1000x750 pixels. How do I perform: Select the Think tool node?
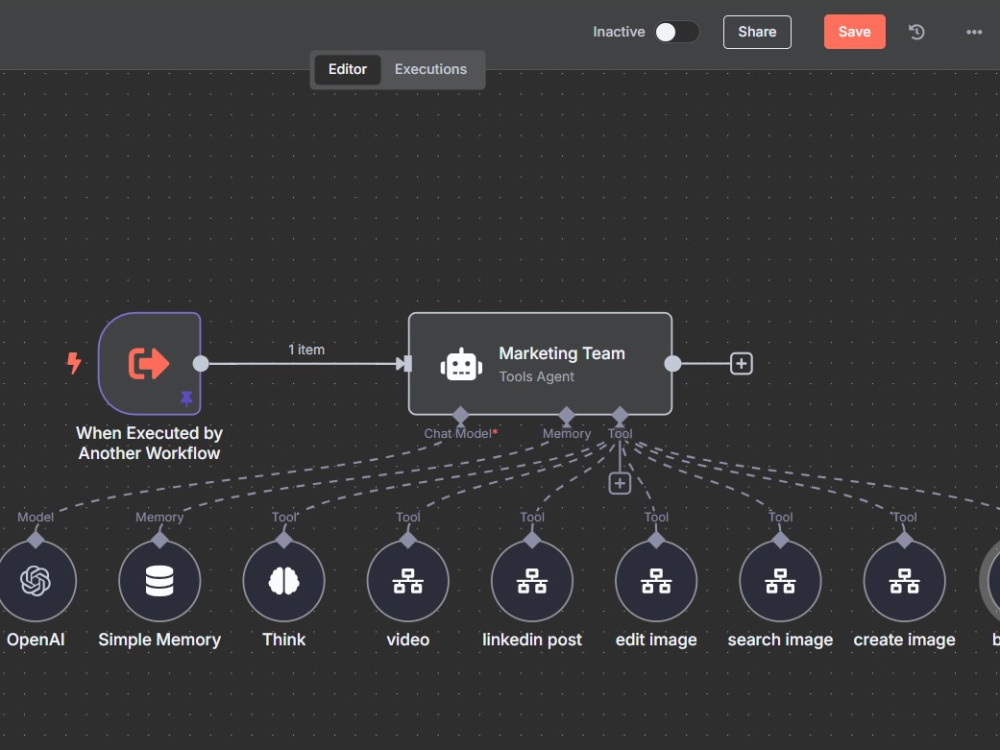(x=284, y=581)
